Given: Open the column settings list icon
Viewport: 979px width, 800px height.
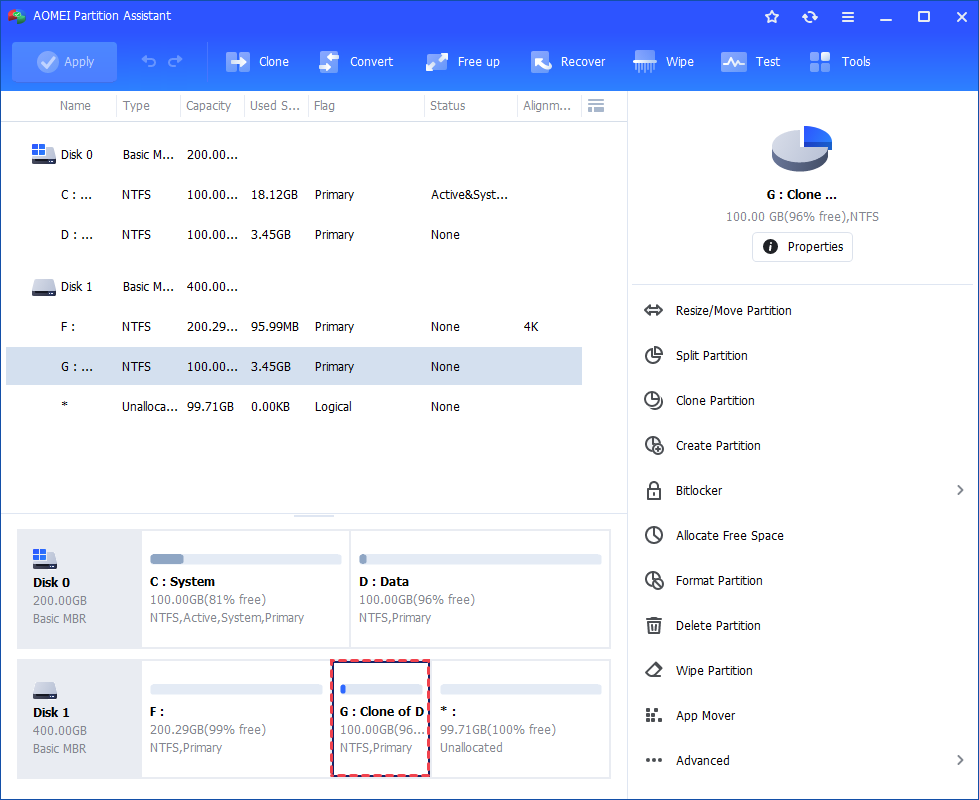Looking at the screenshot, I should tap(596, 106).
